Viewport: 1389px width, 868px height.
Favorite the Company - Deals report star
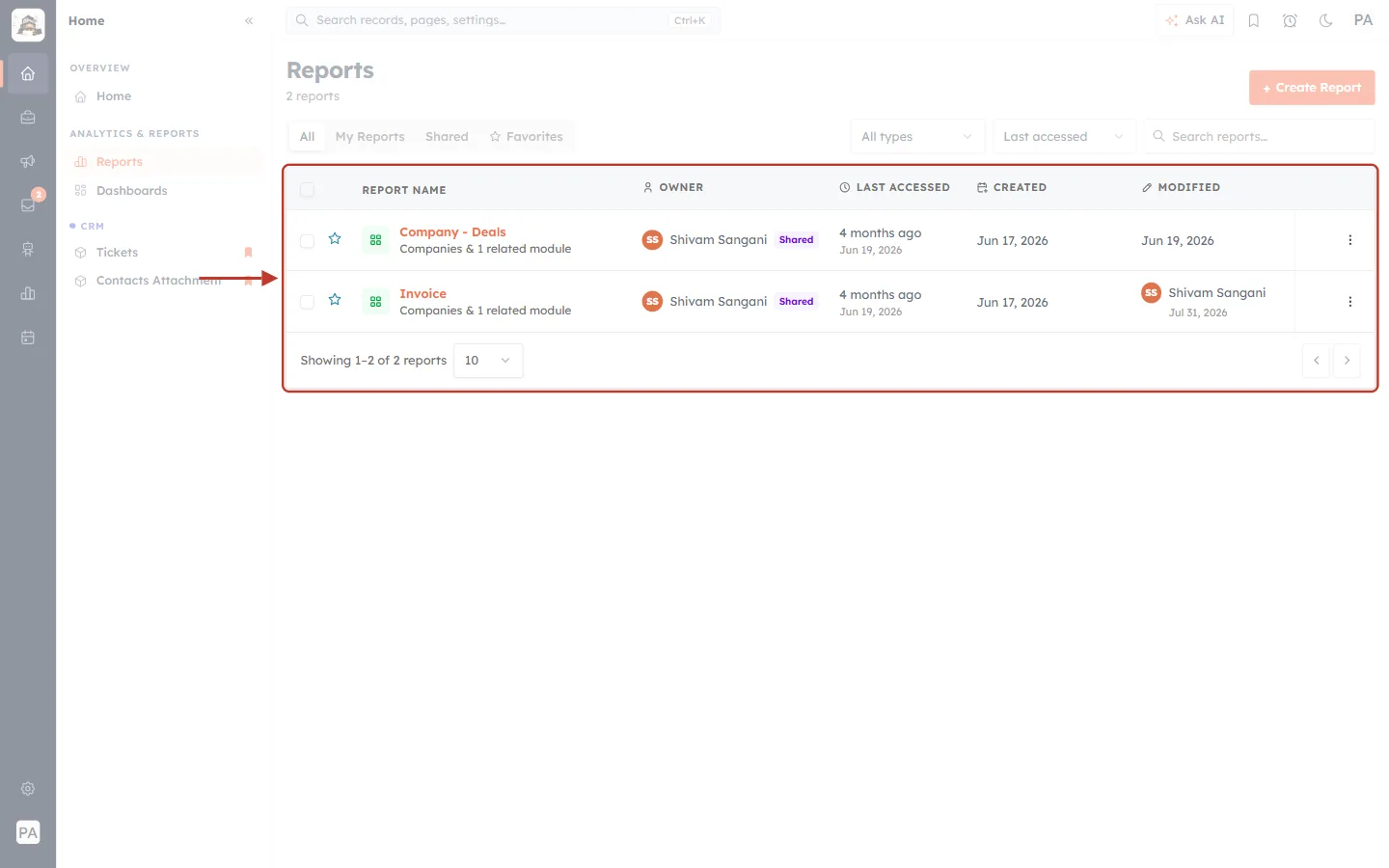[x=335, y=238]
